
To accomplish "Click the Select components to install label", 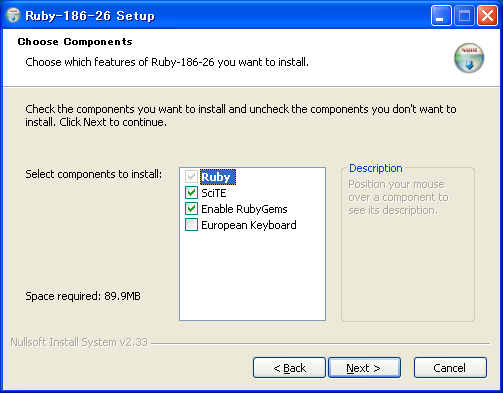I will (x=94, y=174).
